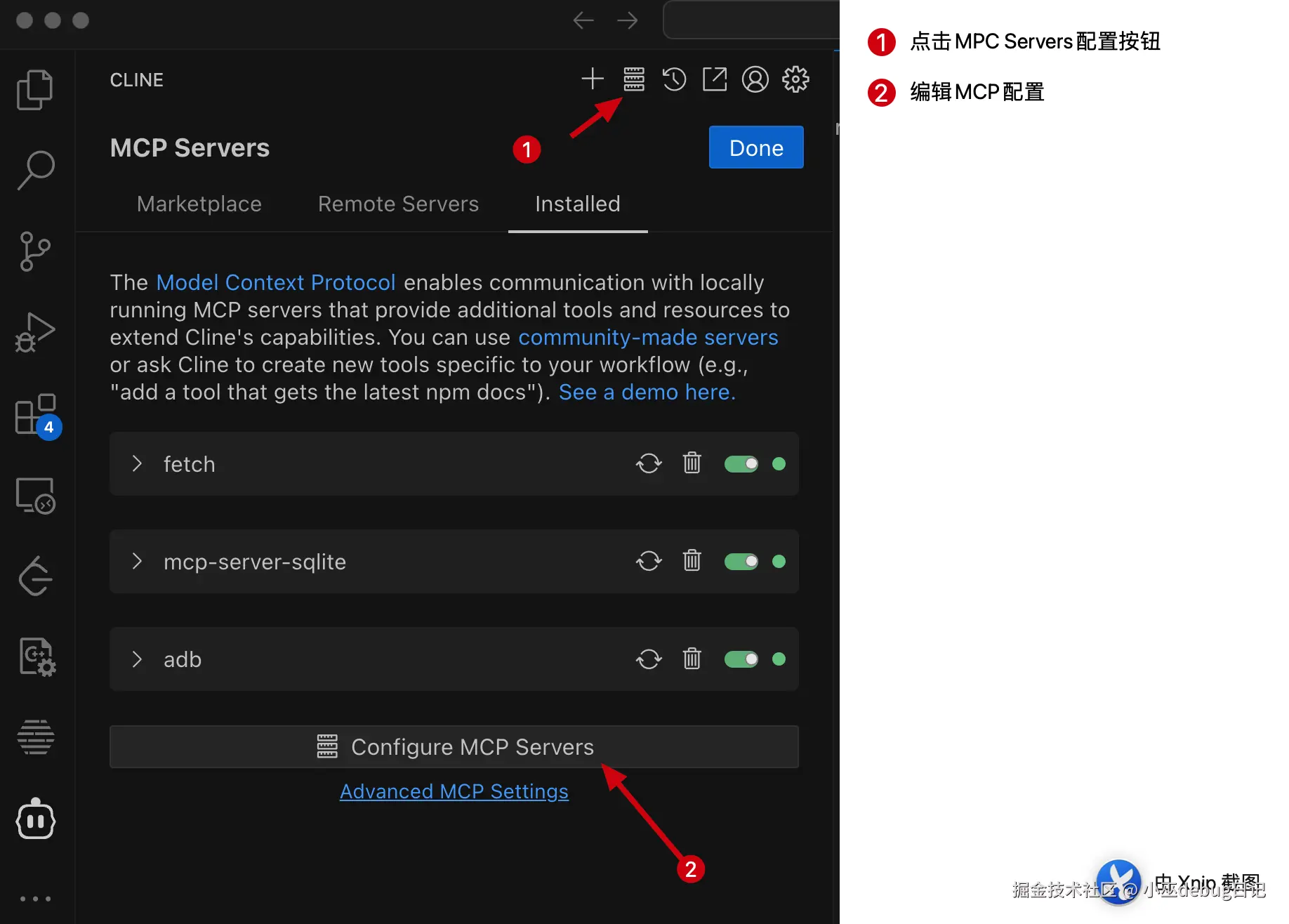The height and width of the screenshot is (924, 1289).
Task: Open Run and Debug view
Action: [x=35, y=332]
